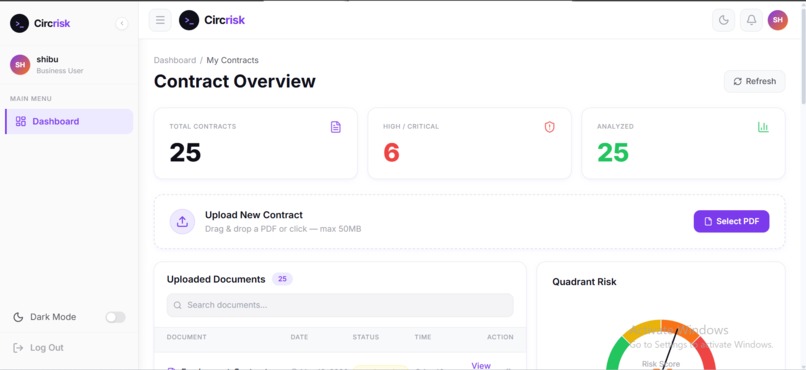806x370 pixels.
Task: Click the ACTION column header
Action: 500,337
